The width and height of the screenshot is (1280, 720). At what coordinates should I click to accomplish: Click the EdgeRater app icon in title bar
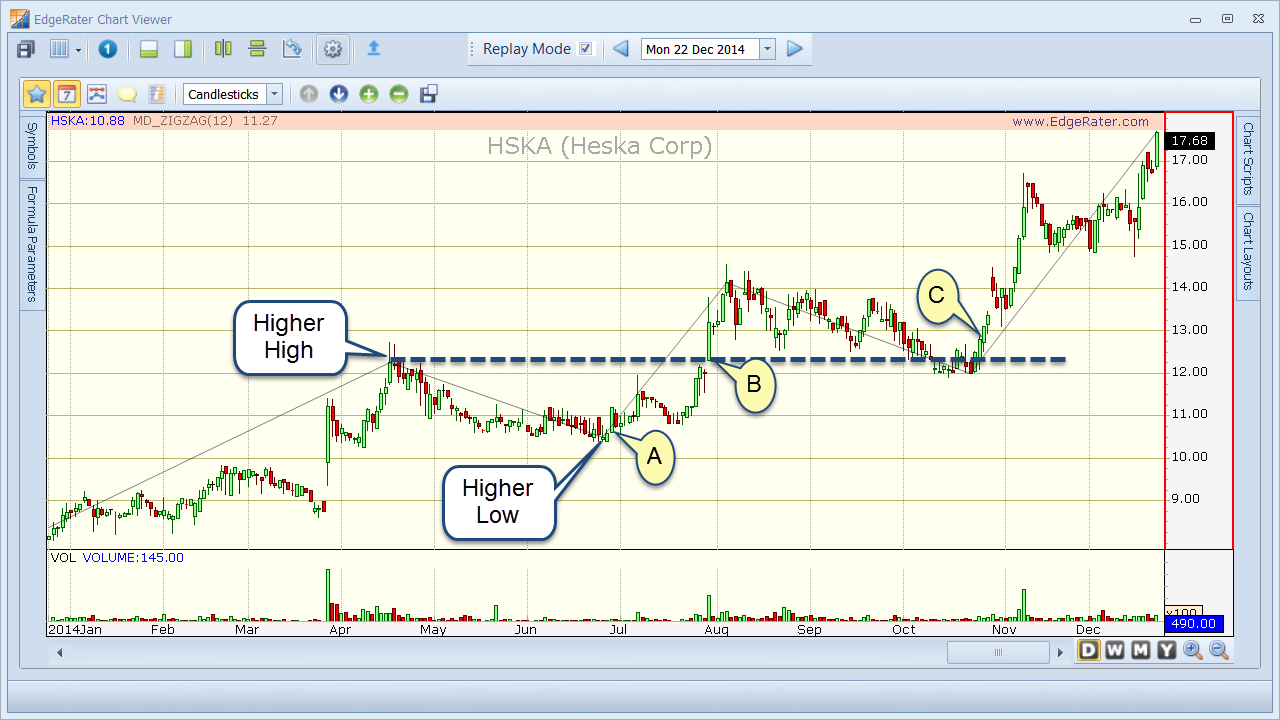point(19,19)
